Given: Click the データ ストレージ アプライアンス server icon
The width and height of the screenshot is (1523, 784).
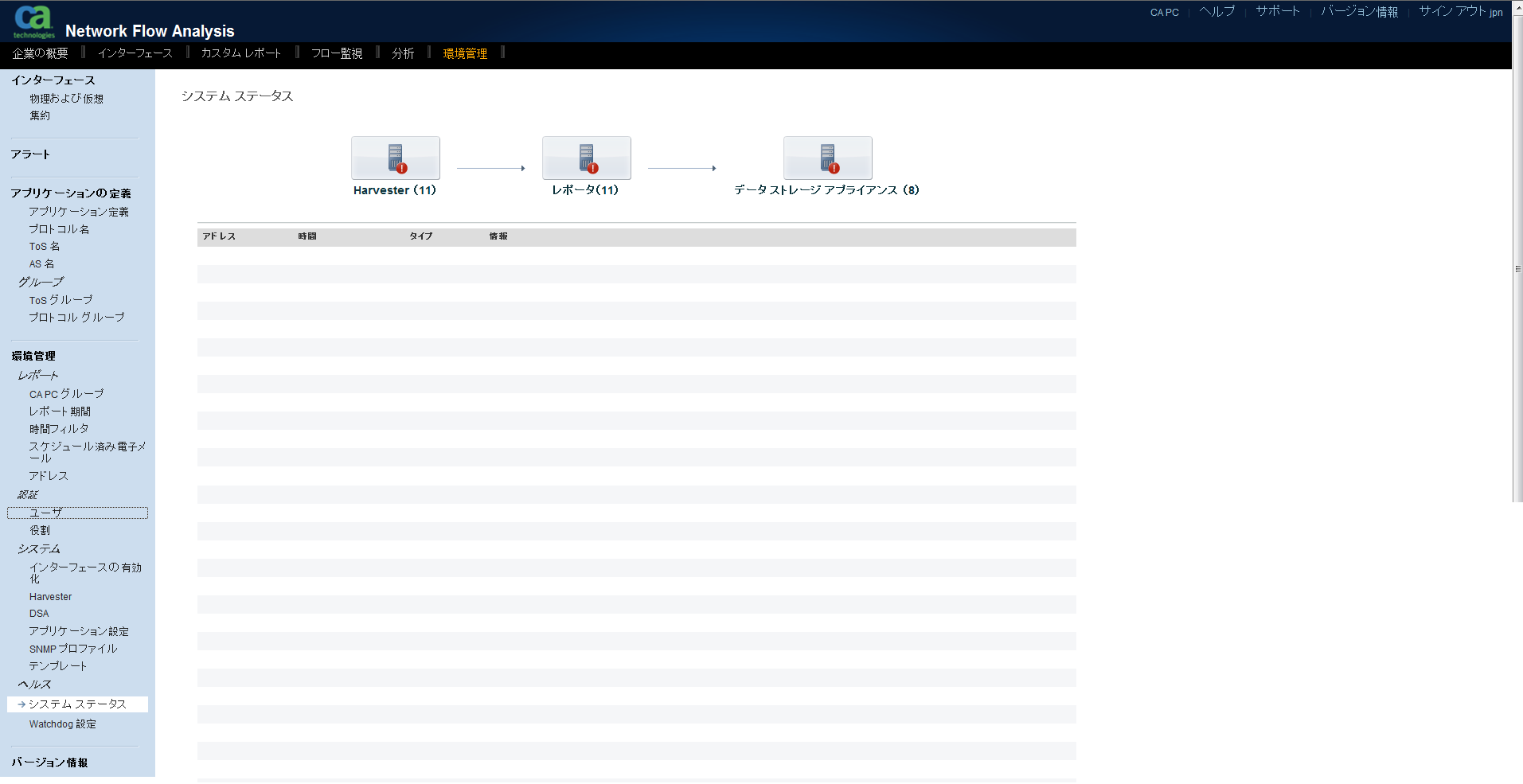Looking at the screenshot, I should click(x=828, y=158).
